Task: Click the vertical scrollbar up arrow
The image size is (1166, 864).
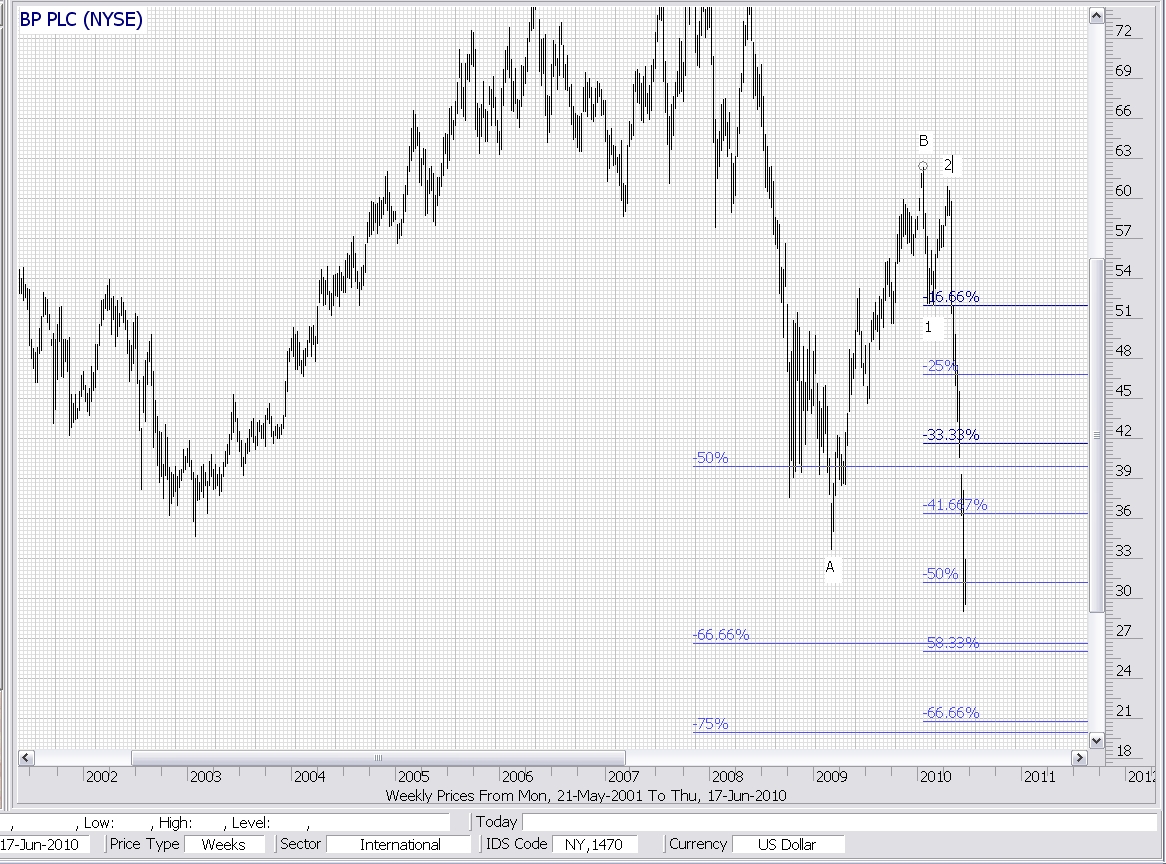Action: pos(1096,15)
